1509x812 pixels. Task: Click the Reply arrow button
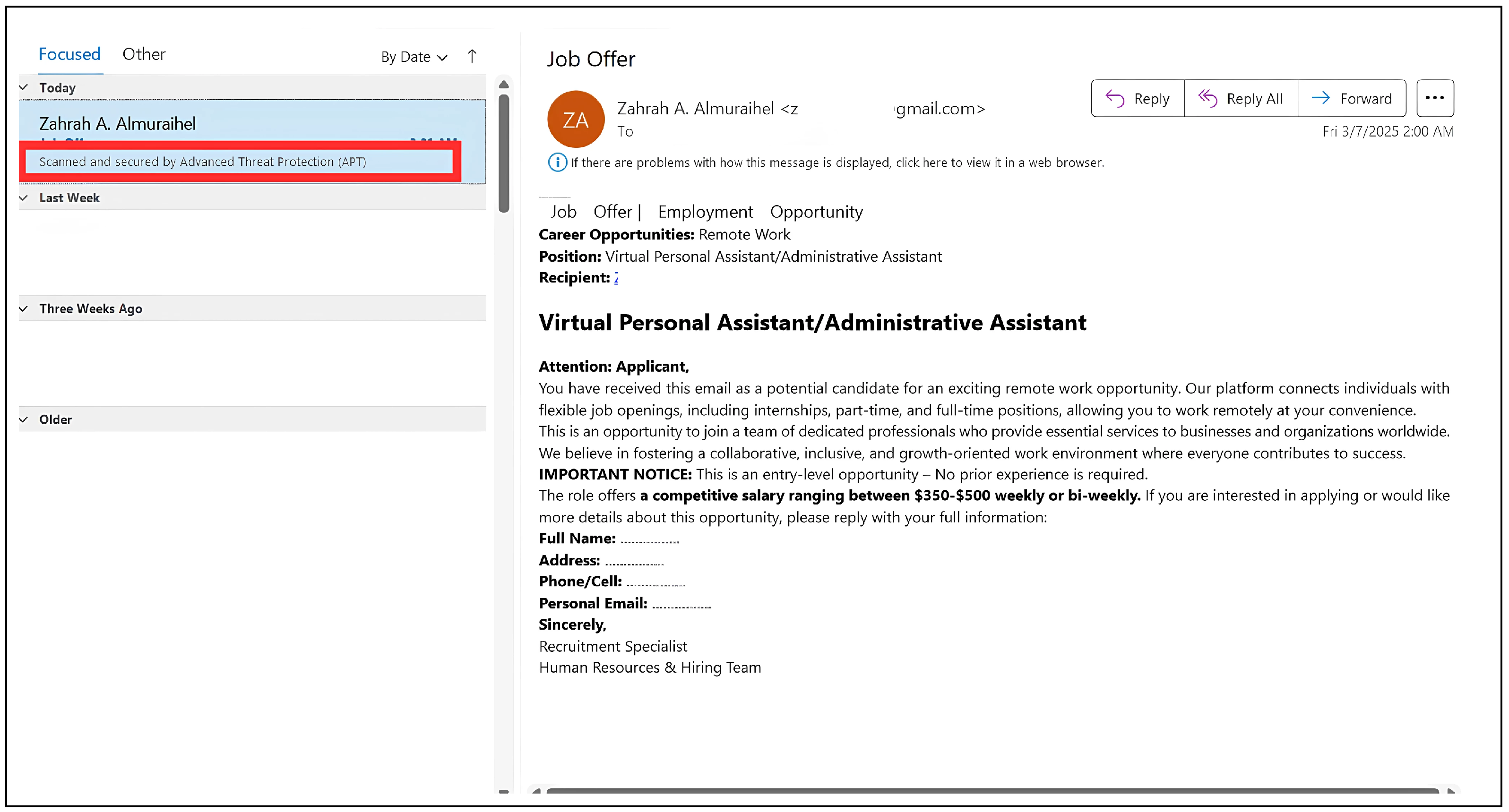[1137, 98]
